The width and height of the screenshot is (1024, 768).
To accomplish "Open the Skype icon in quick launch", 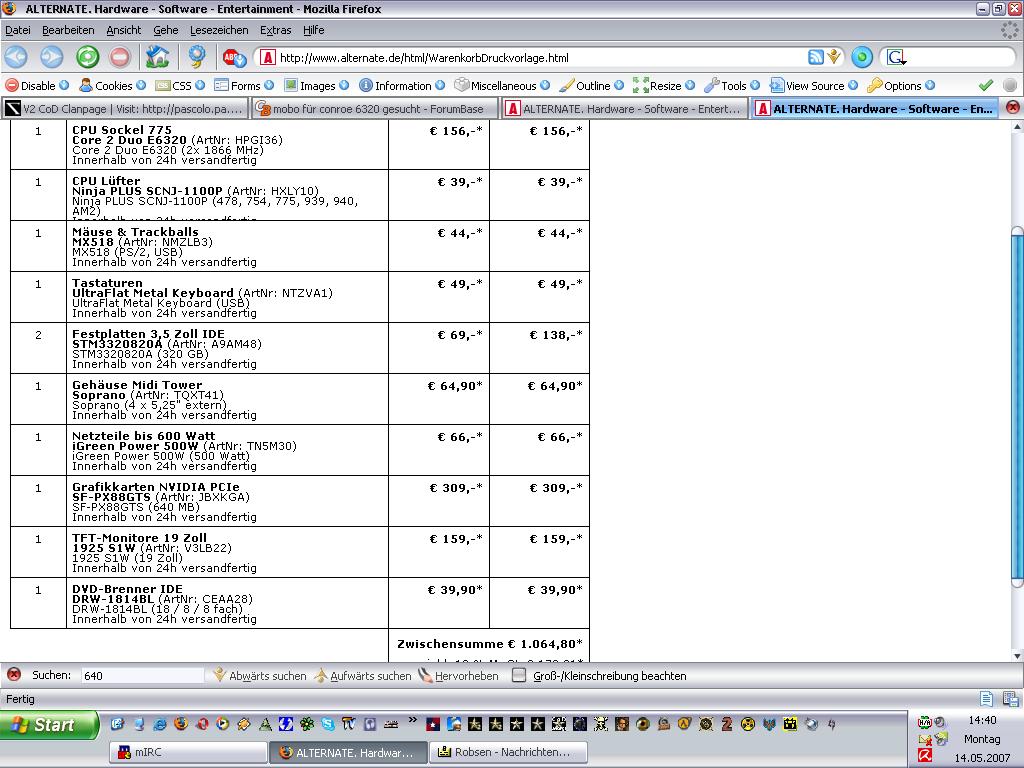I will 327,724.
